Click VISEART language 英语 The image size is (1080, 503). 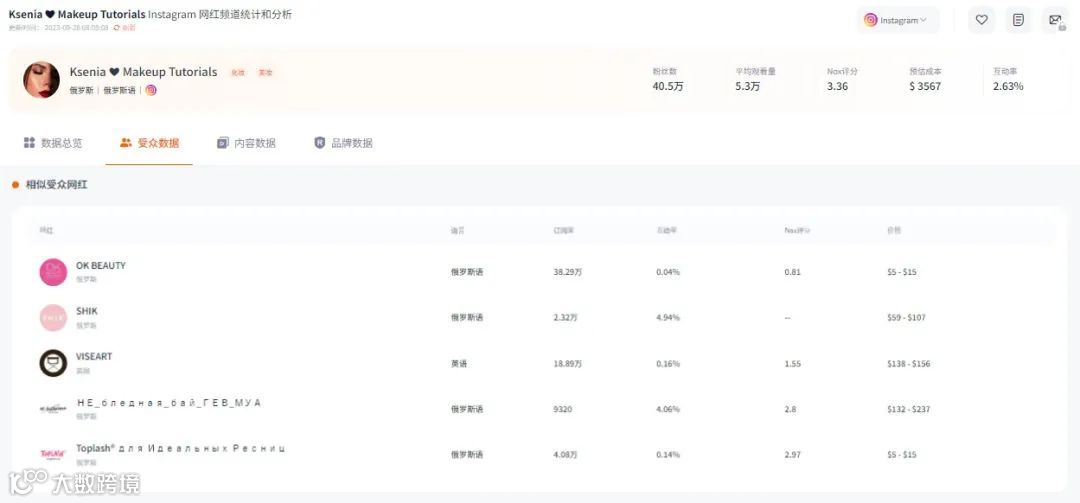[x=459, y=363]
